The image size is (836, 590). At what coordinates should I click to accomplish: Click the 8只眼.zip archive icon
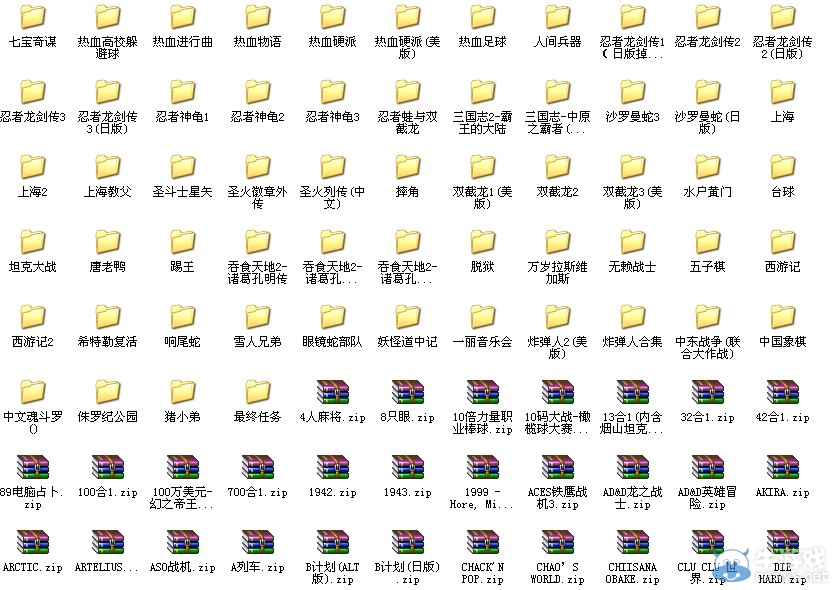click(x=407, y=393)
